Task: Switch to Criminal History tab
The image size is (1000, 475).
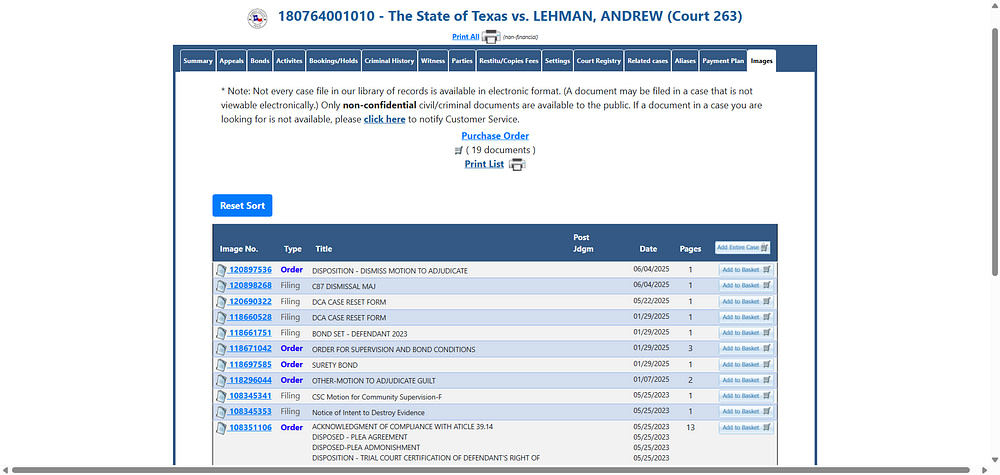Action: pyautogui.click(x=390, y=61)
